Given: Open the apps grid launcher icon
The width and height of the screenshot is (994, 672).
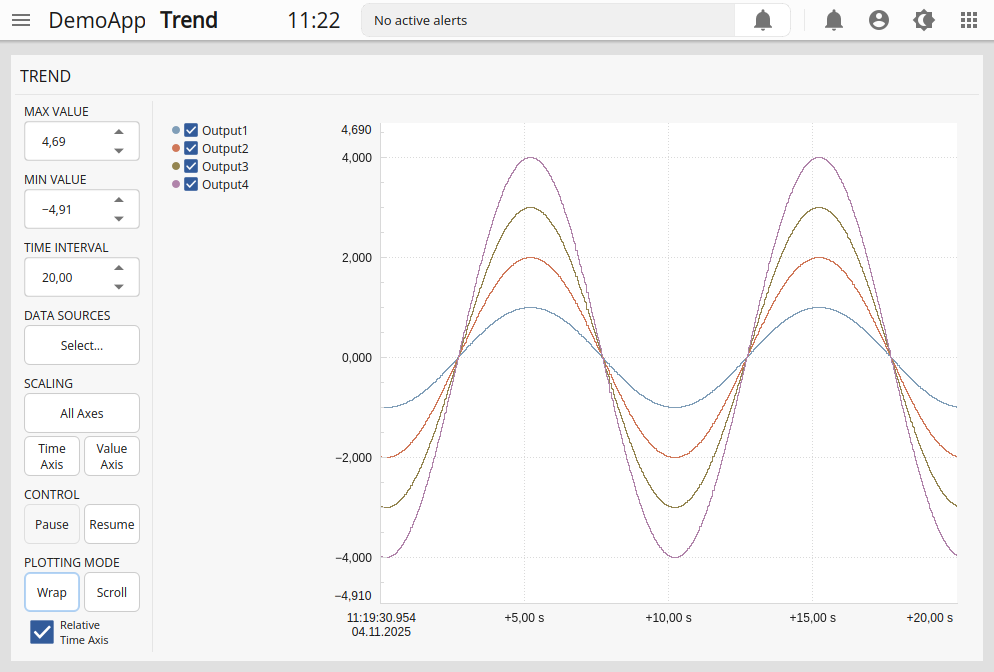Looking at the screenshot, I should pyautogui.click(x=969, y=20).
